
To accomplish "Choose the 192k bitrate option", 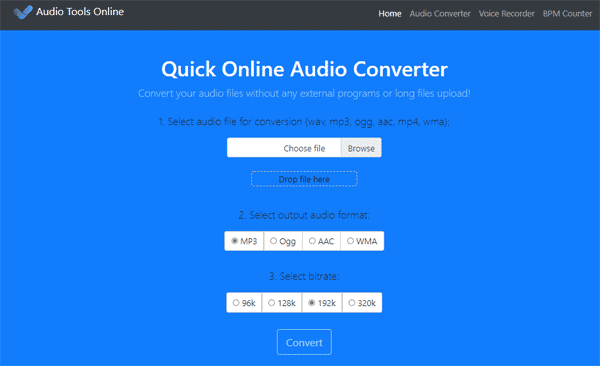I will point(322,303).
